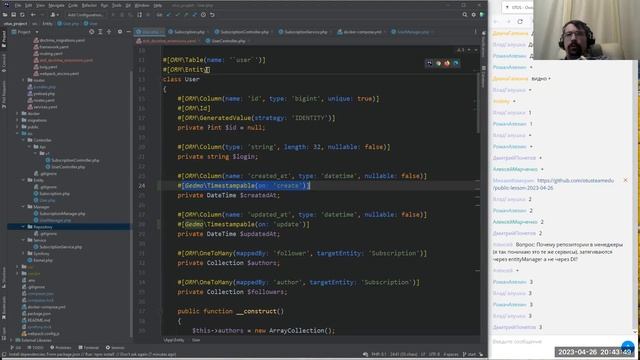Open the Add Configuration selector
The height and width of the screenshot is (360, 640).
85,15
